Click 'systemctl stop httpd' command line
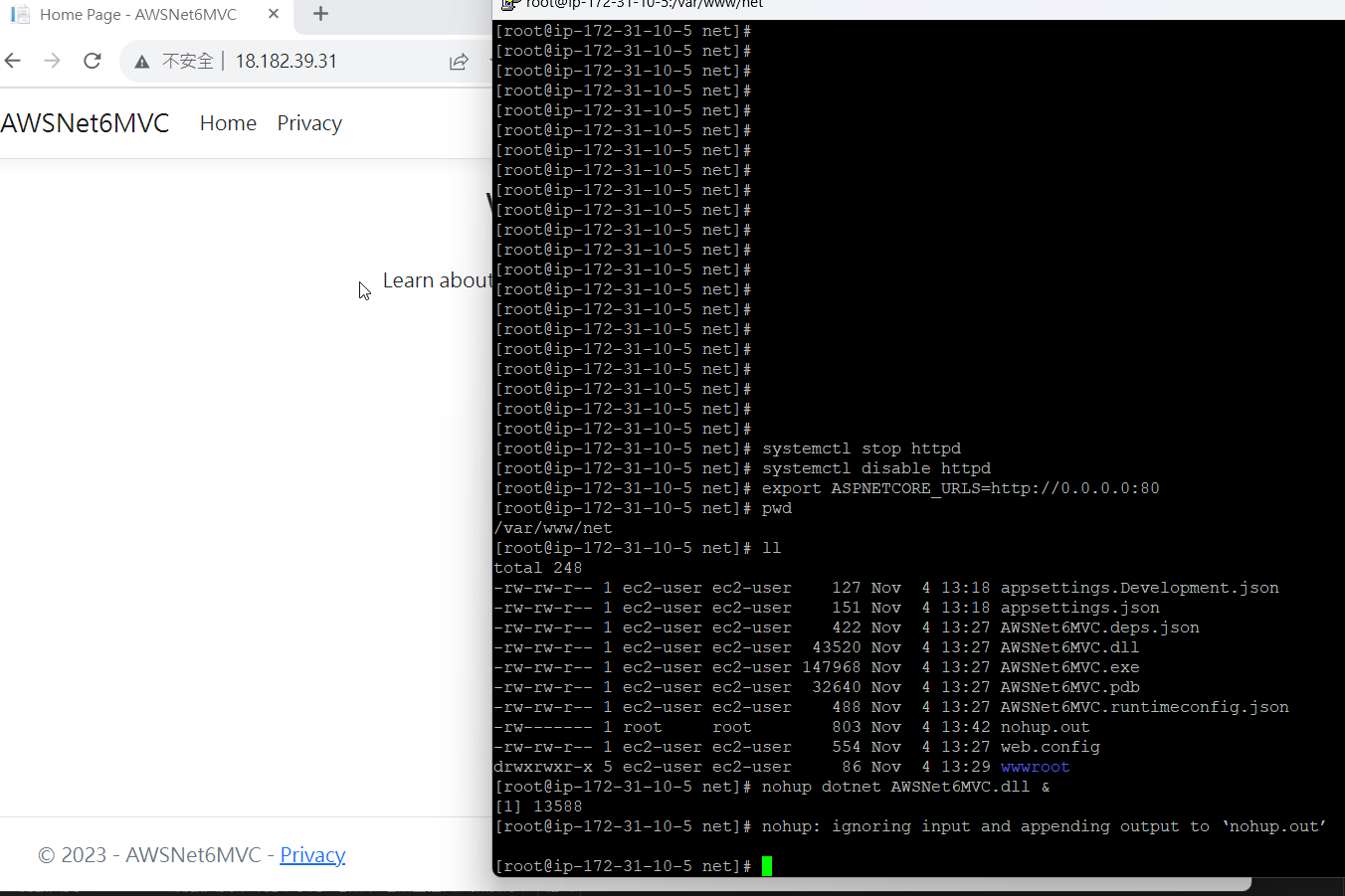1345x896 pixels. pyautogui.click(x=862, y=448)
